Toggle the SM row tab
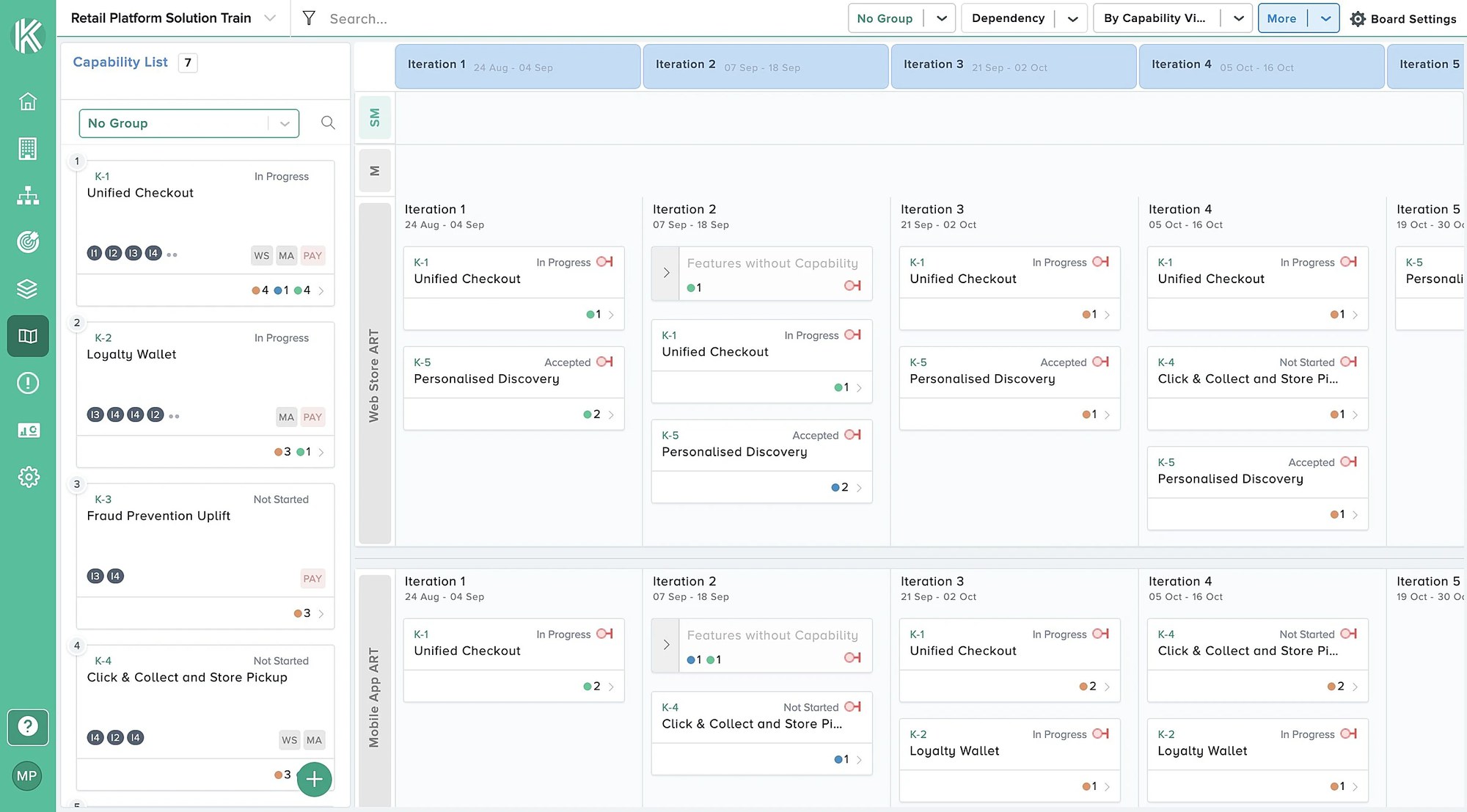The image size is (1467, 812). click(x=375, y=117)
